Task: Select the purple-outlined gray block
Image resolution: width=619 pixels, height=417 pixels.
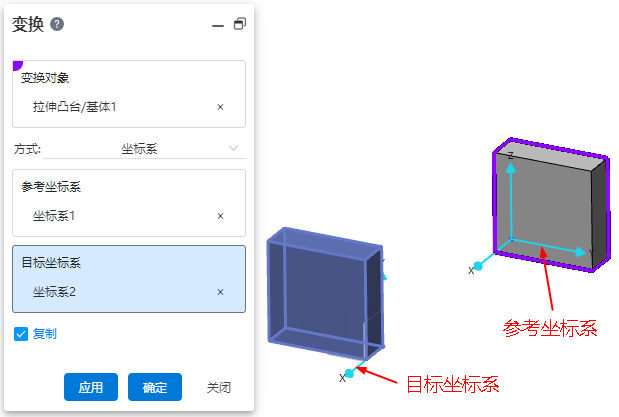Action: 551,205
